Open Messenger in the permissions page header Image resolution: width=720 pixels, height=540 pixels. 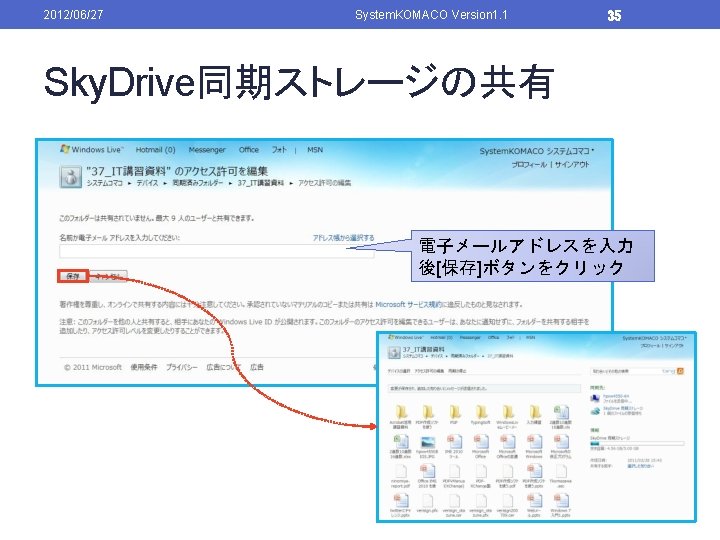pyautogui.click(x=207, y=150)
